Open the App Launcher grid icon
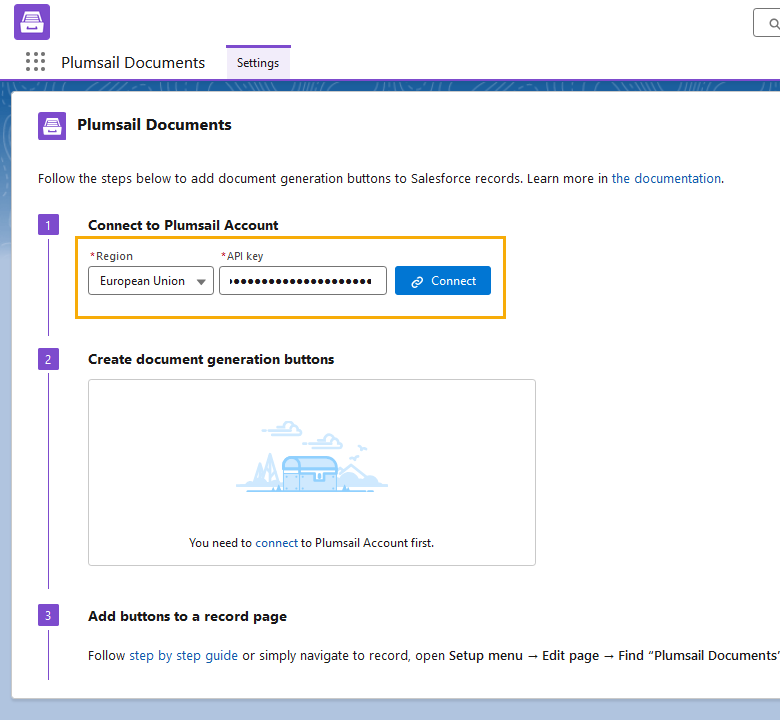 pyautogui.click(x=35, y=62)
